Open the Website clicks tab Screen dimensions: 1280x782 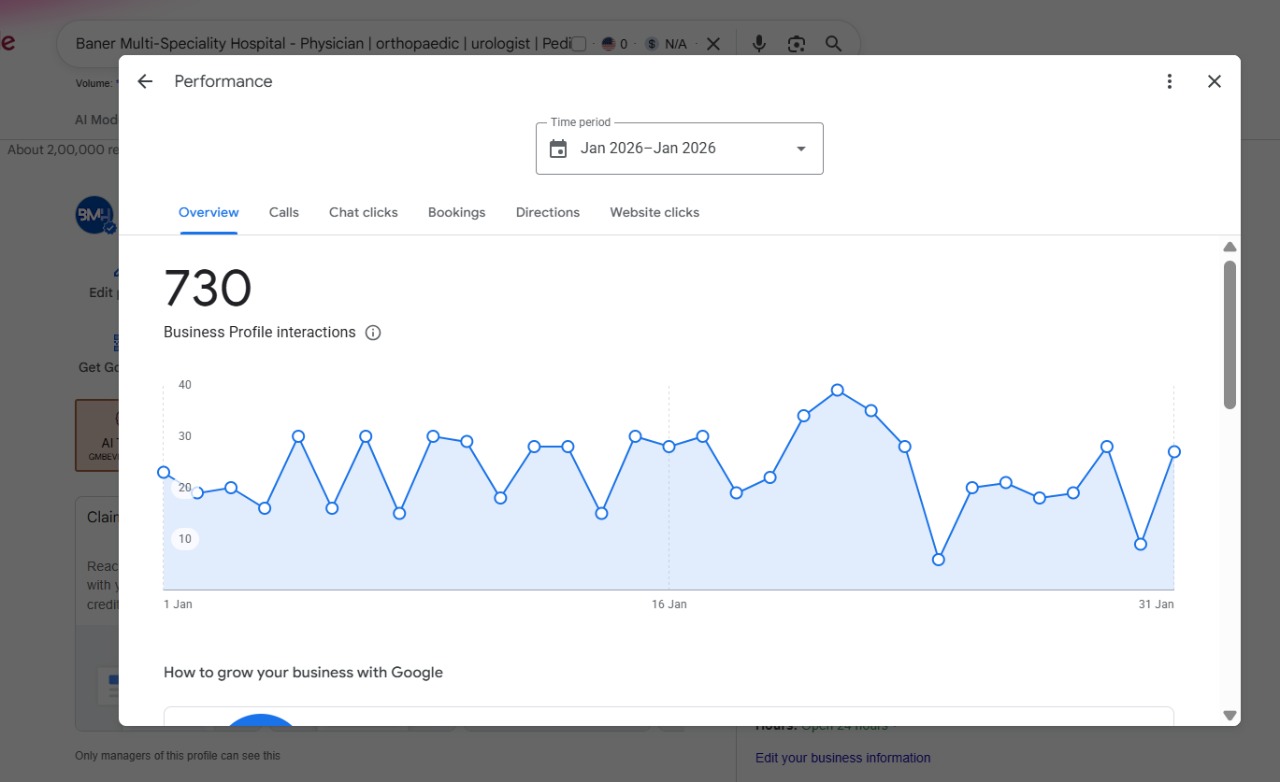coord(655,212)
